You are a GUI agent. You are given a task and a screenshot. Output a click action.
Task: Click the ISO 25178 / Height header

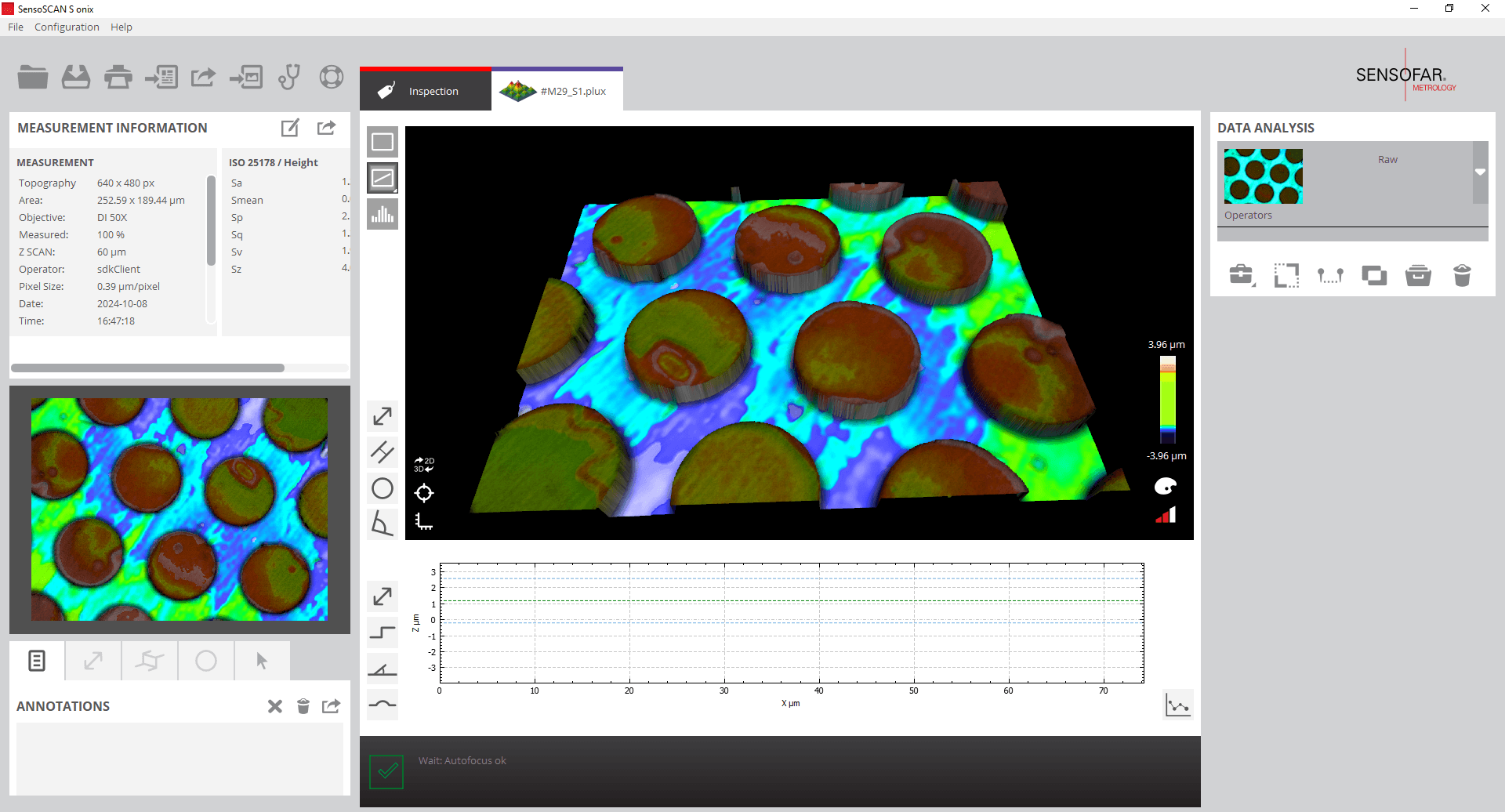274,162
